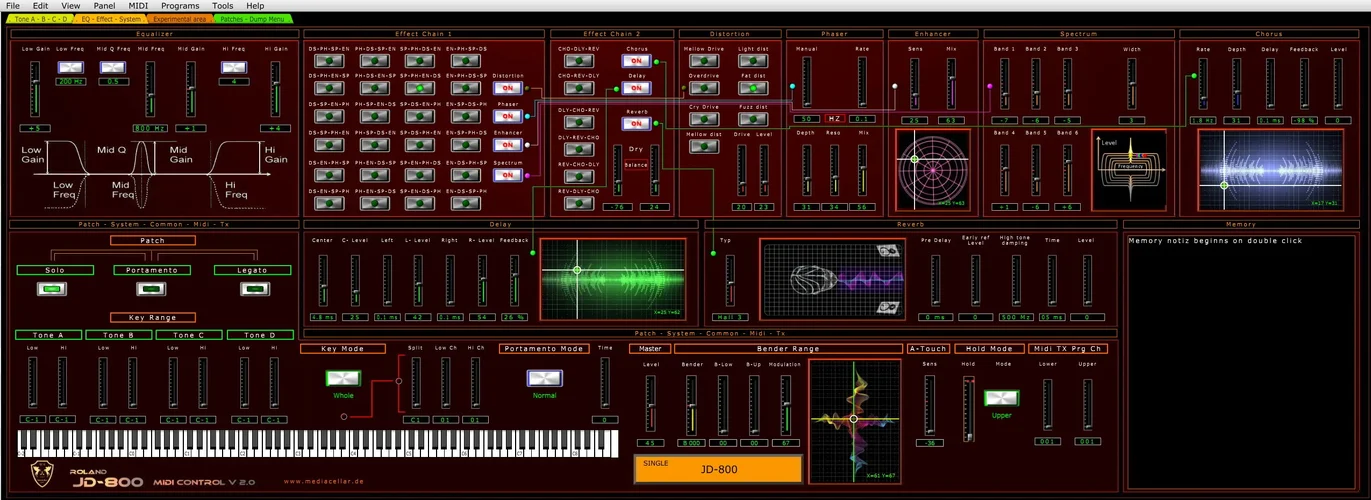Open the File menu
Viewport: 1371px width, 500px height.
click(x=13, y=6)
